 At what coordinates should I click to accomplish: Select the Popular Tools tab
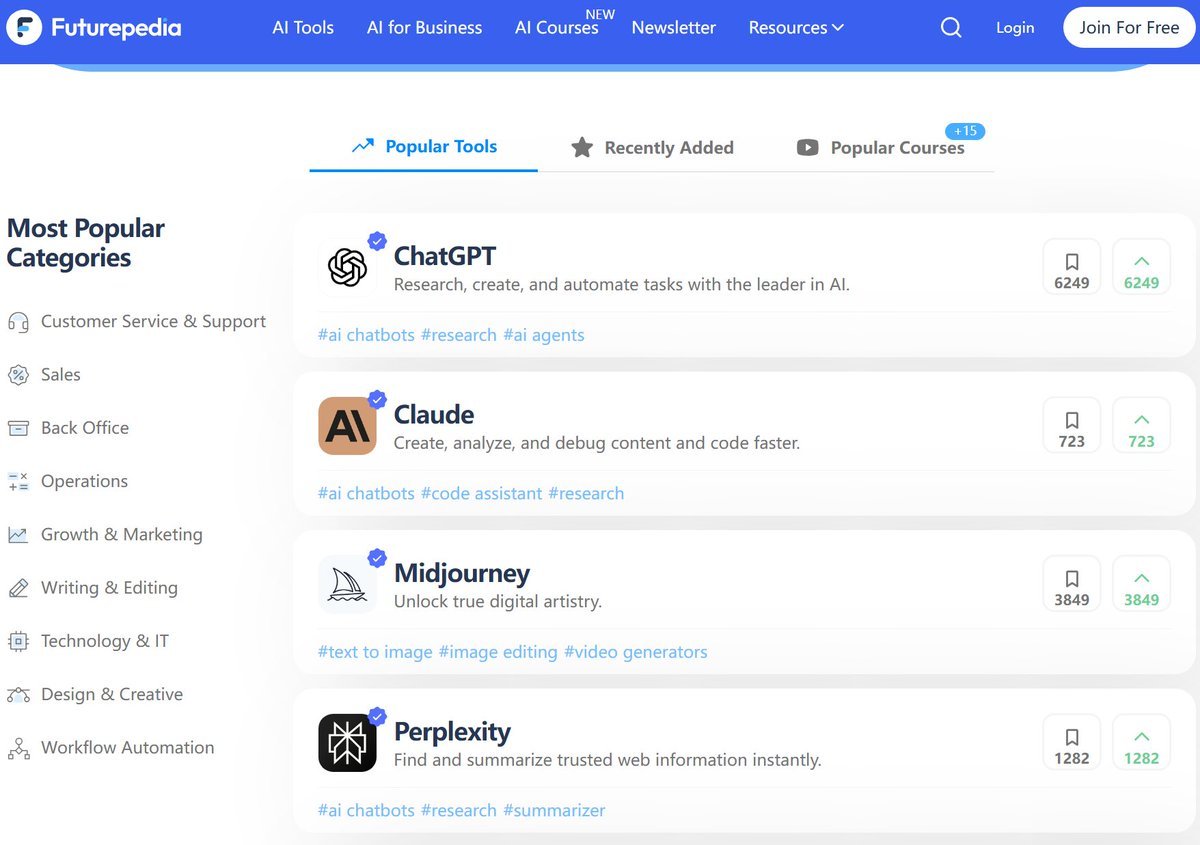(x=424, y=146)
